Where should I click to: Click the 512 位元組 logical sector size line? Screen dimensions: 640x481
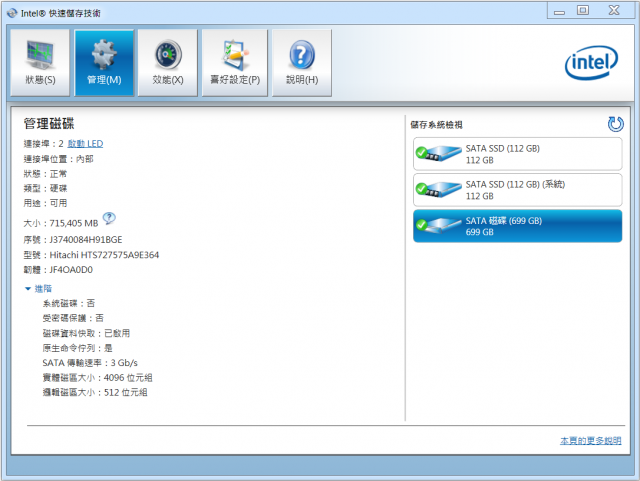coord(95,392)
